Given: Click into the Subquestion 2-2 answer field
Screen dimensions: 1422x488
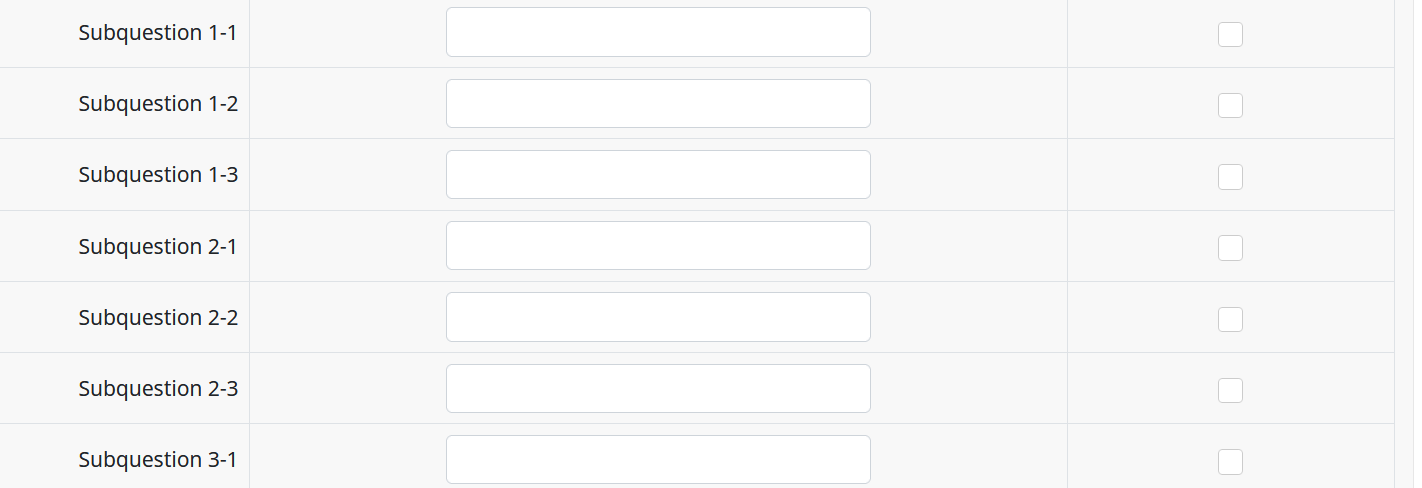Looking at the screenshot, I should point(658,317).
